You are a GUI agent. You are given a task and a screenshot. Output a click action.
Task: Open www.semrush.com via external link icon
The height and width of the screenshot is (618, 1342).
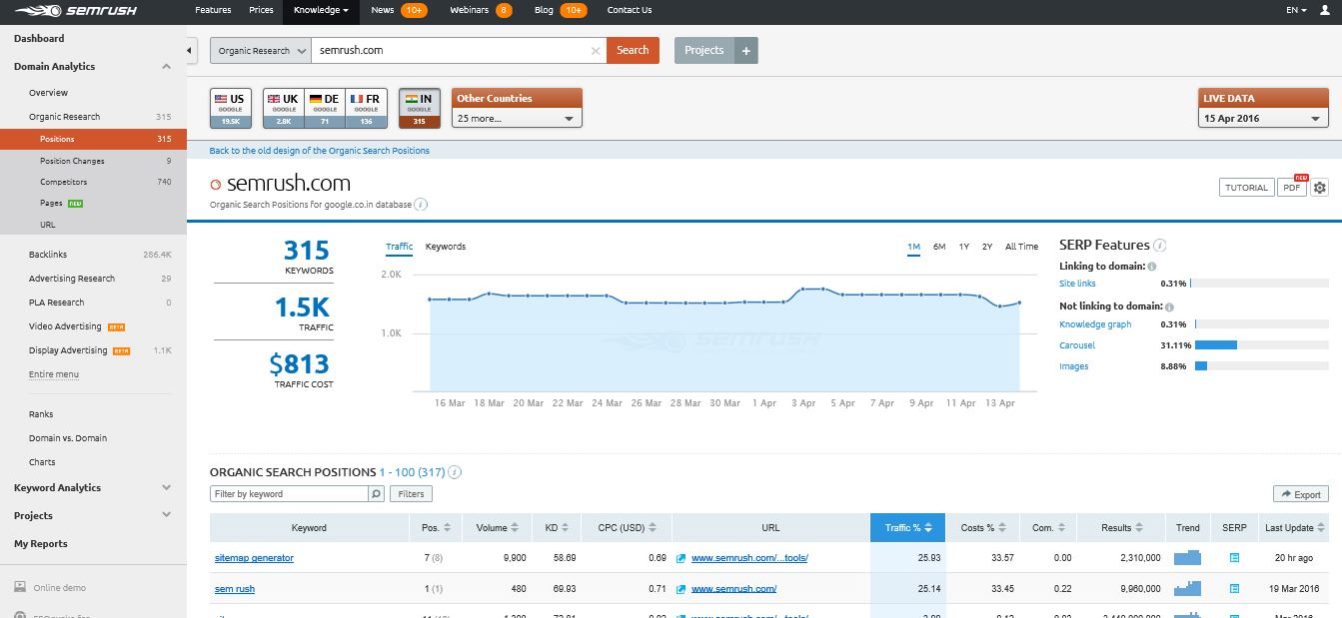coord(683,588)
